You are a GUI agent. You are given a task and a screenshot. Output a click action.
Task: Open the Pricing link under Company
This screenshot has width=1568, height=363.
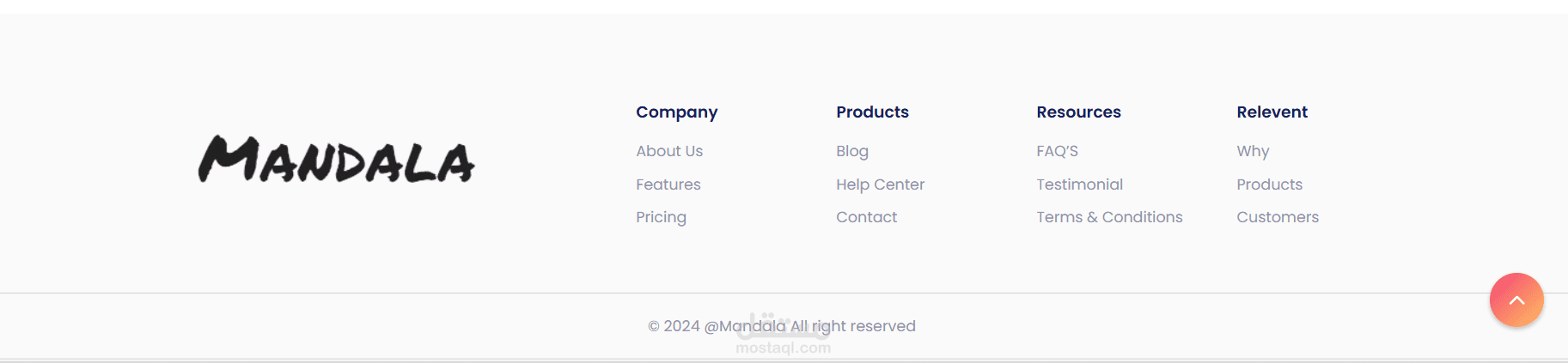coord(661,217)
